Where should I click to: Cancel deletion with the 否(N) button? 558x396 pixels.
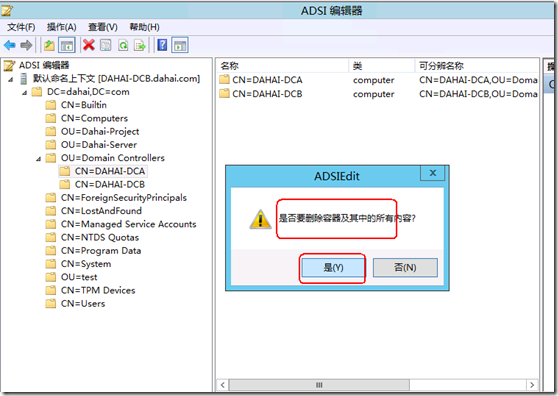pyautogui.click(x=405, y=268)
